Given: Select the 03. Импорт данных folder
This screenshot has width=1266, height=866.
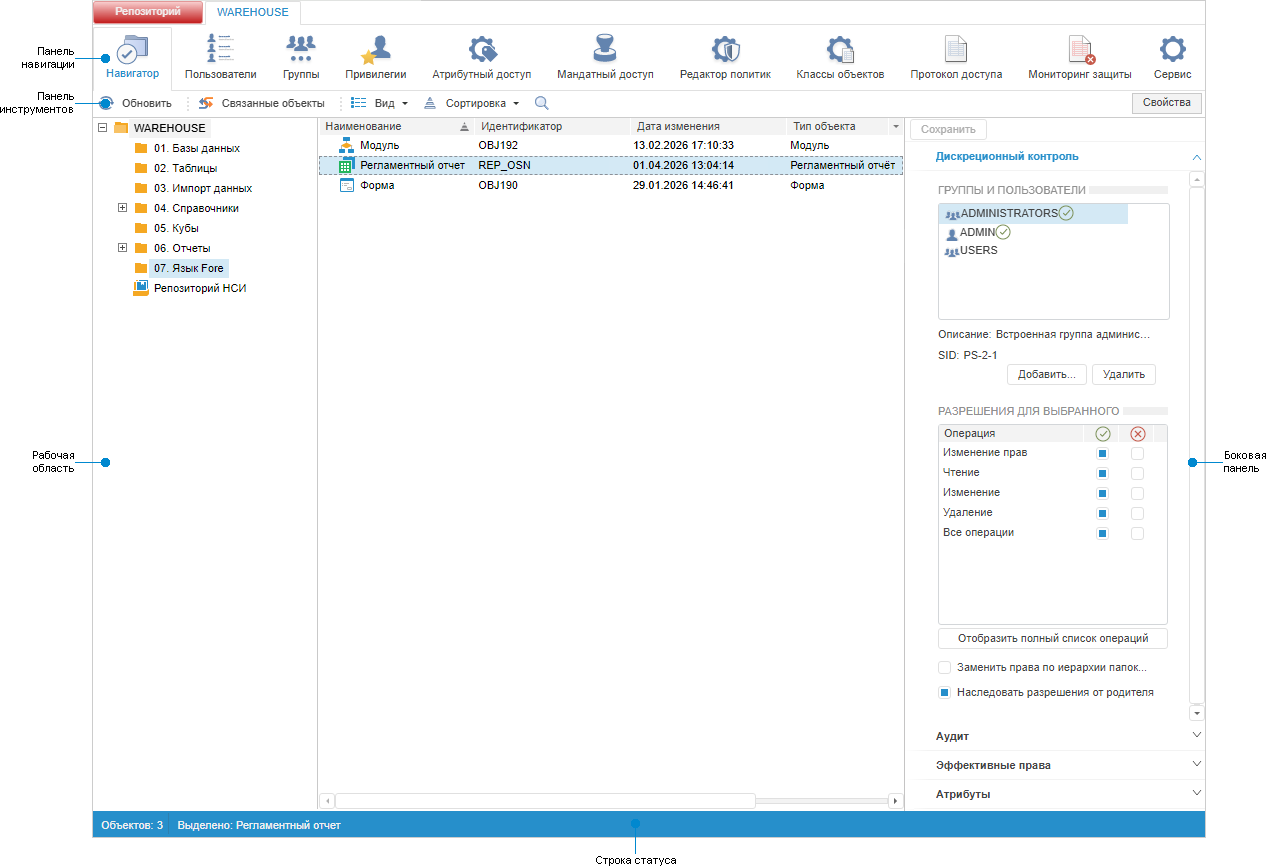Looking at the screenshot, I should coord(203,188).
